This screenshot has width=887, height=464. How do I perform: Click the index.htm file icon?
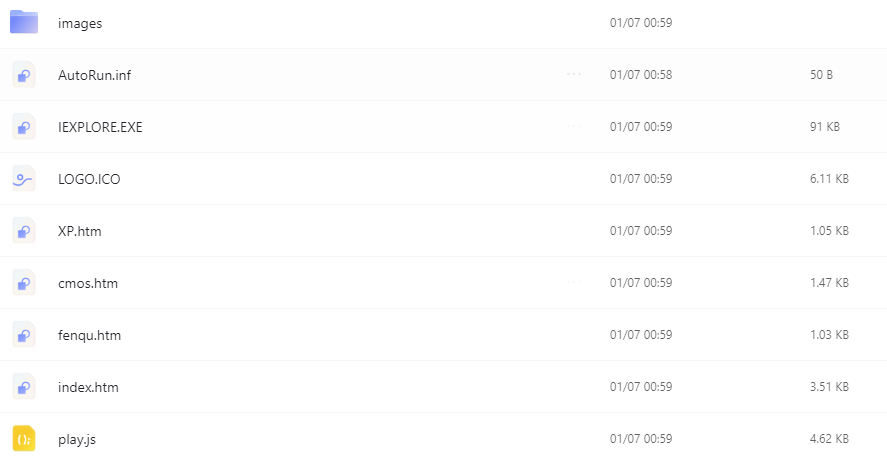(x=24, y=387)
